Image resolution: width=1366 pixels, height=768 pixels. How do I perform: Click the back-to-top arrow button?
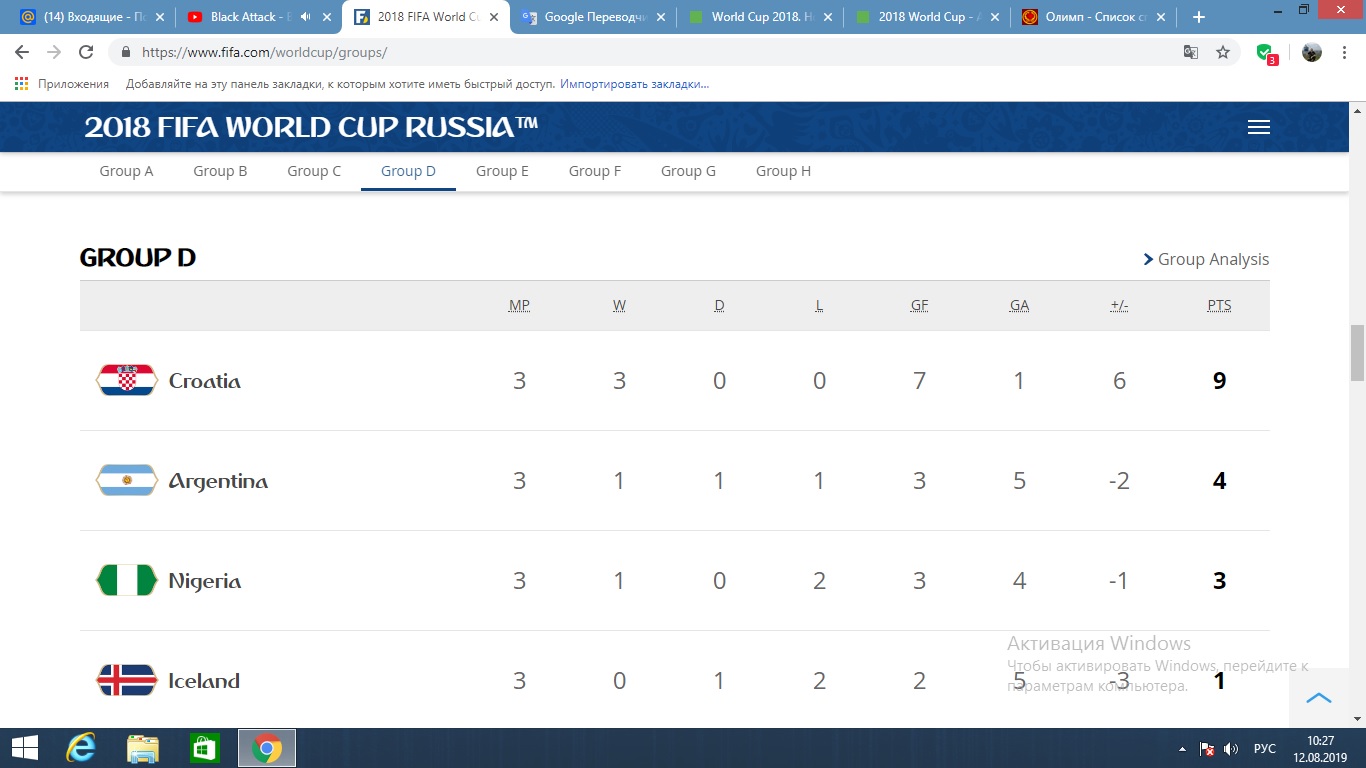(x=1319, y=698)
